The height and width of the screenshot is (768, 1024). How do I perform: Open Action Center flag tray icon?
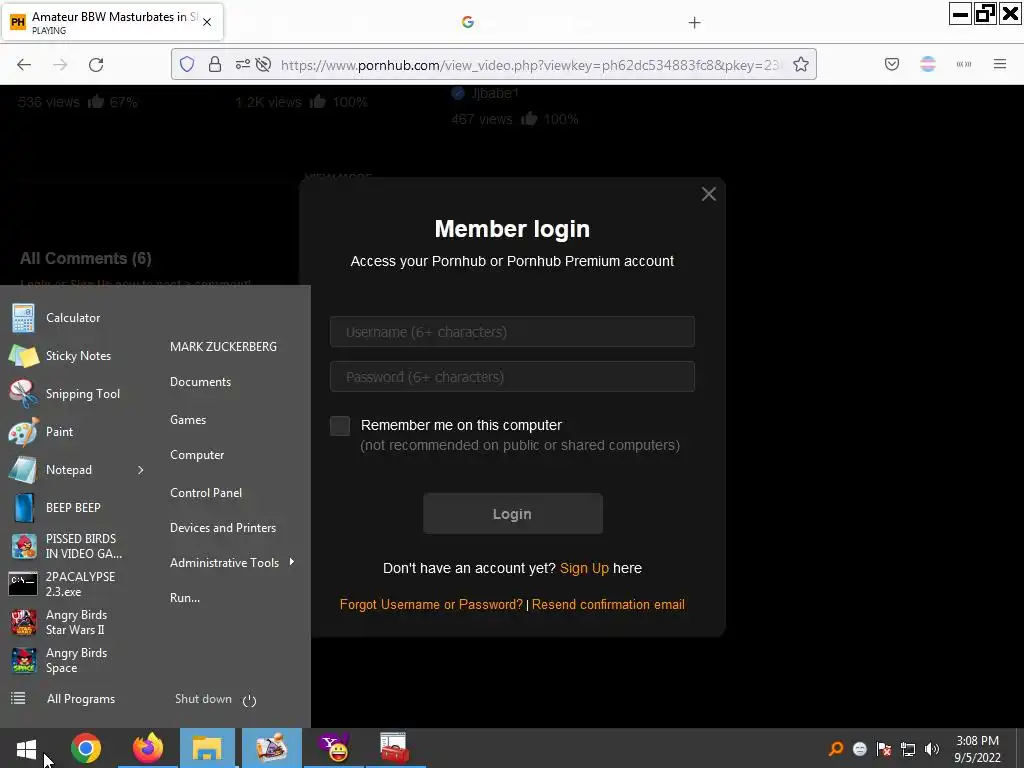click(884, 749)
